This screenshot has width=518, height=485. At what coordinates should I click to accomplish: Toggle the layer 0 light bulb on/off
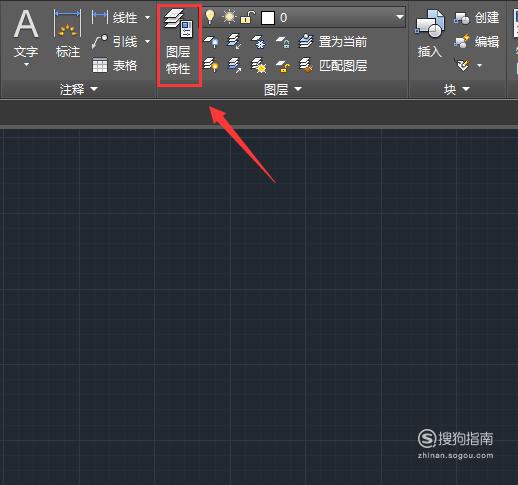(x=210, y=16)
